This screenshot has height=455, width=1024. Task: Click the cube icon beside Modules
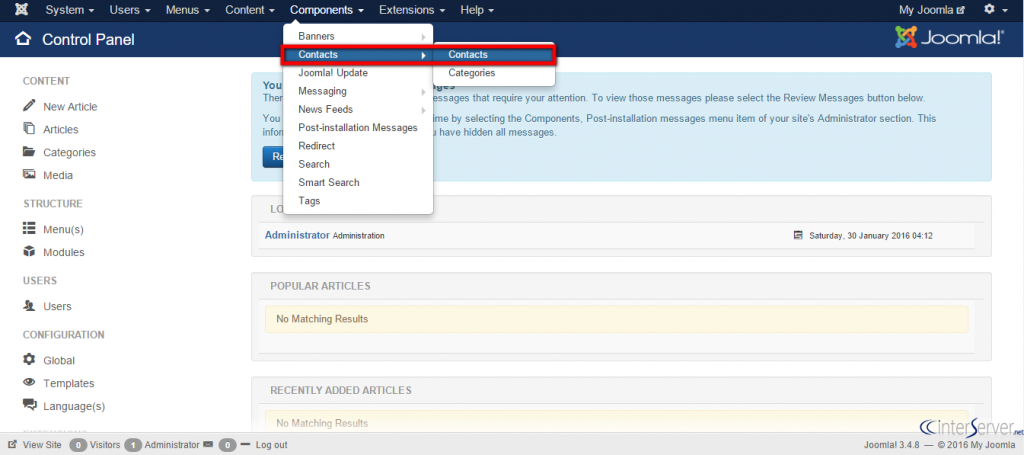[x=29, y=251]
